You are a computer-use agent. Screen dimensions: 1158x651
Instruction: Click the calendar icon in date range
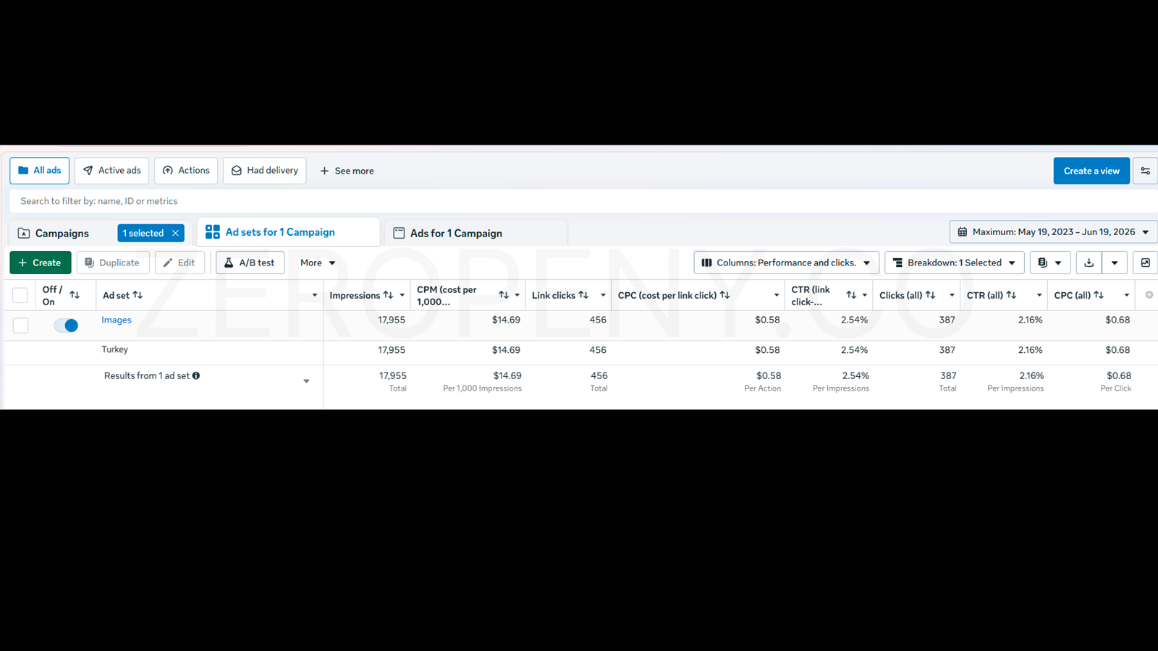[x=962, y=232]
